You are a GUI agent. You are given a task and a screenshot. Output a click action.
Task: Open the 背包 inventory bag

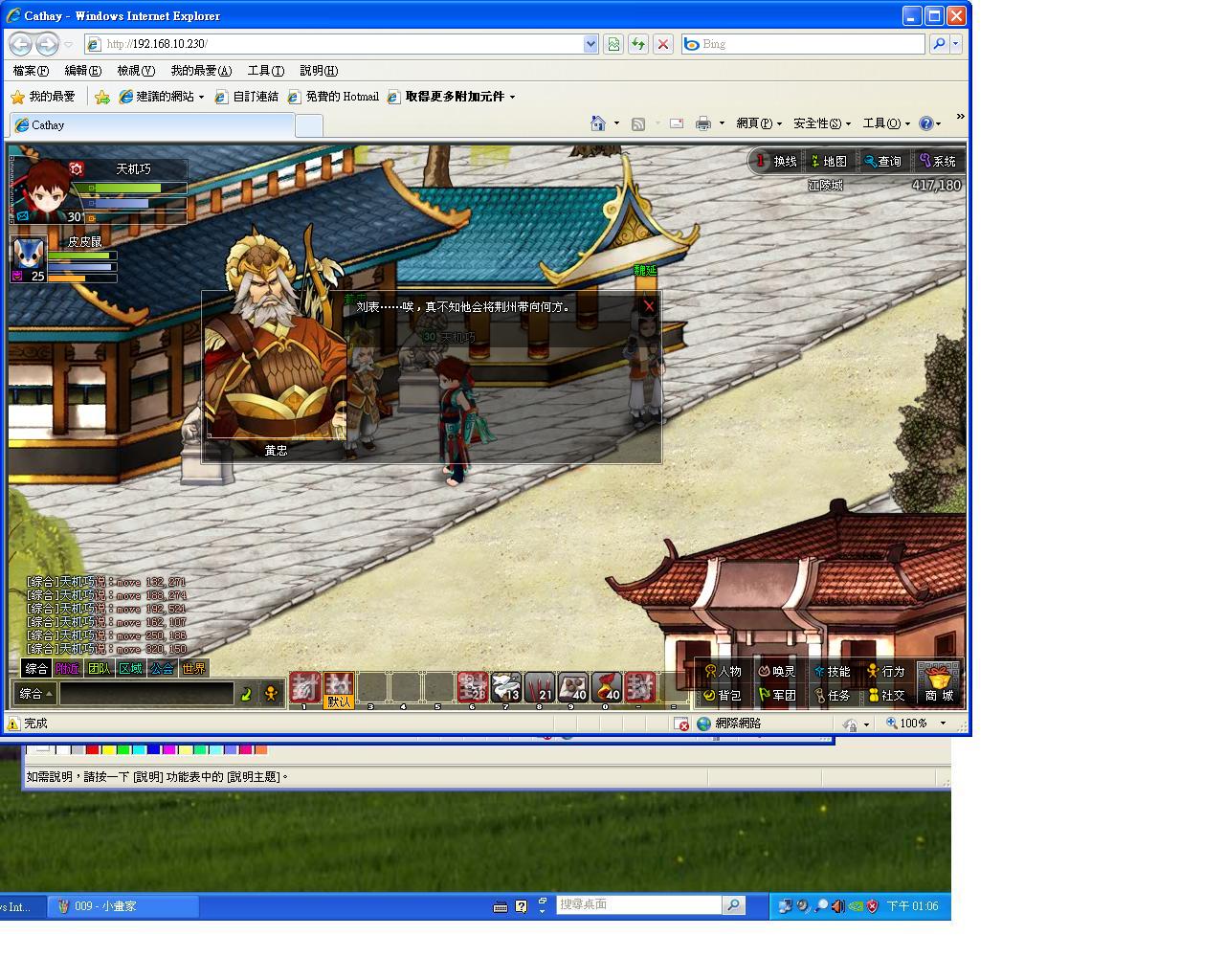(723, 696)
